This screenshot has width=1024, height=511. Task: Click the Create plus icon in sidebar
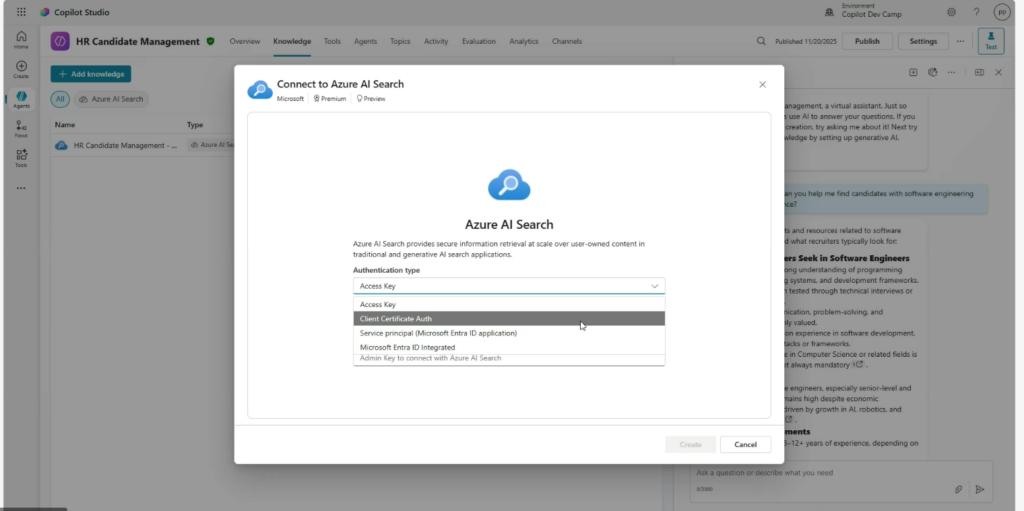point(21,69)
